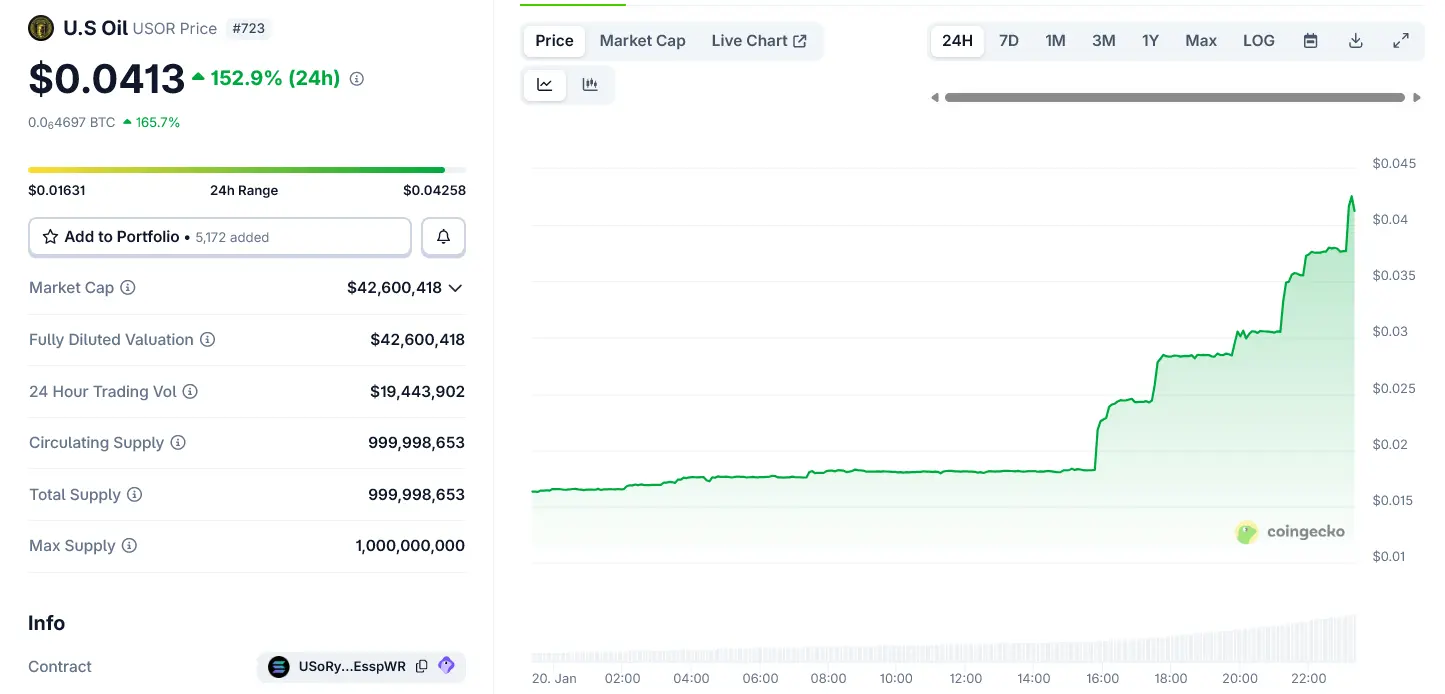
Task: Select the 24H timeframe
Action: coord(956,40)
